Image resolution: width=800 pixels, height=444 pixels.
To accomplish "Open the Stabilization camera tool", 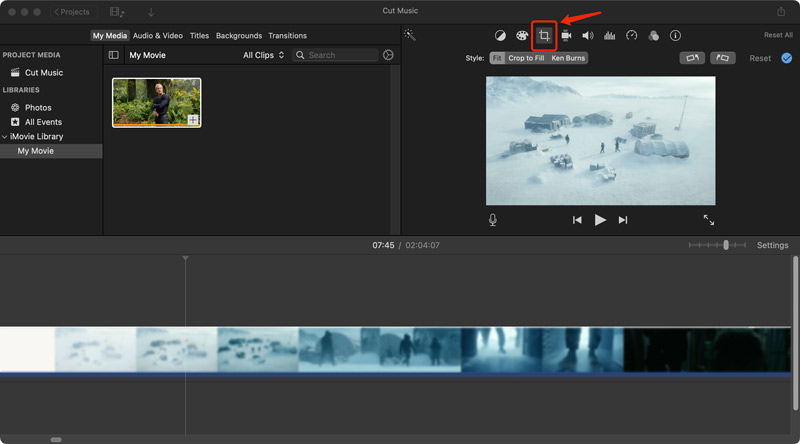I will 566,35.
